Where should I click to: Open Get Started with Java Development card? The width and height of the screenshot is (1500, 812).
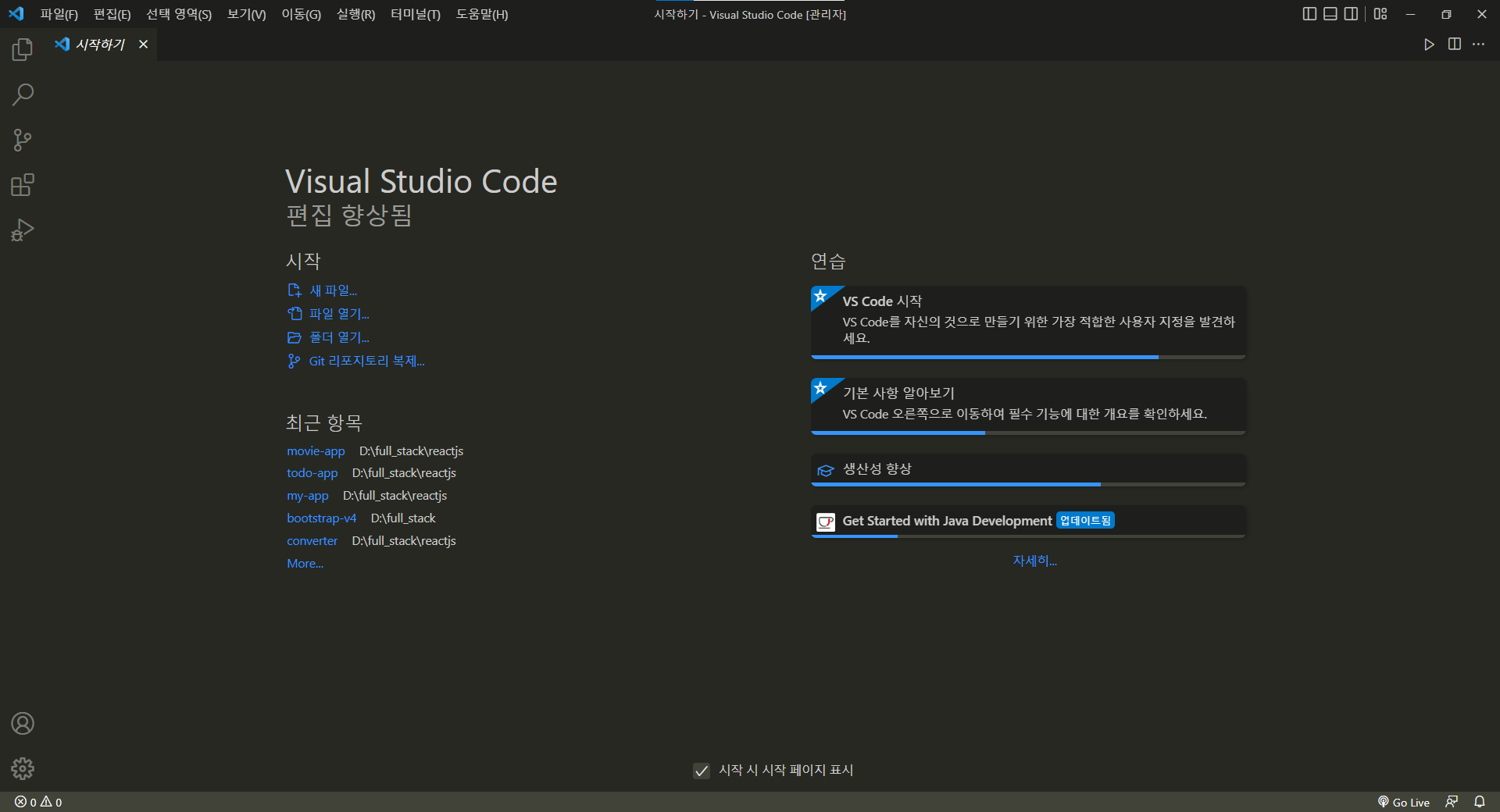1028,522
